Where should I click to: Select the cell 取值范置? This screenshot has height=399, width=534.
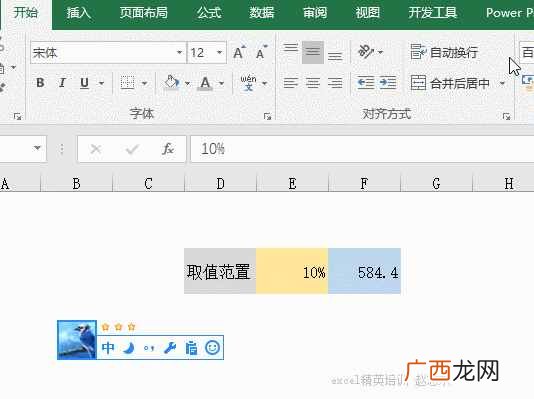coord(220,271)
